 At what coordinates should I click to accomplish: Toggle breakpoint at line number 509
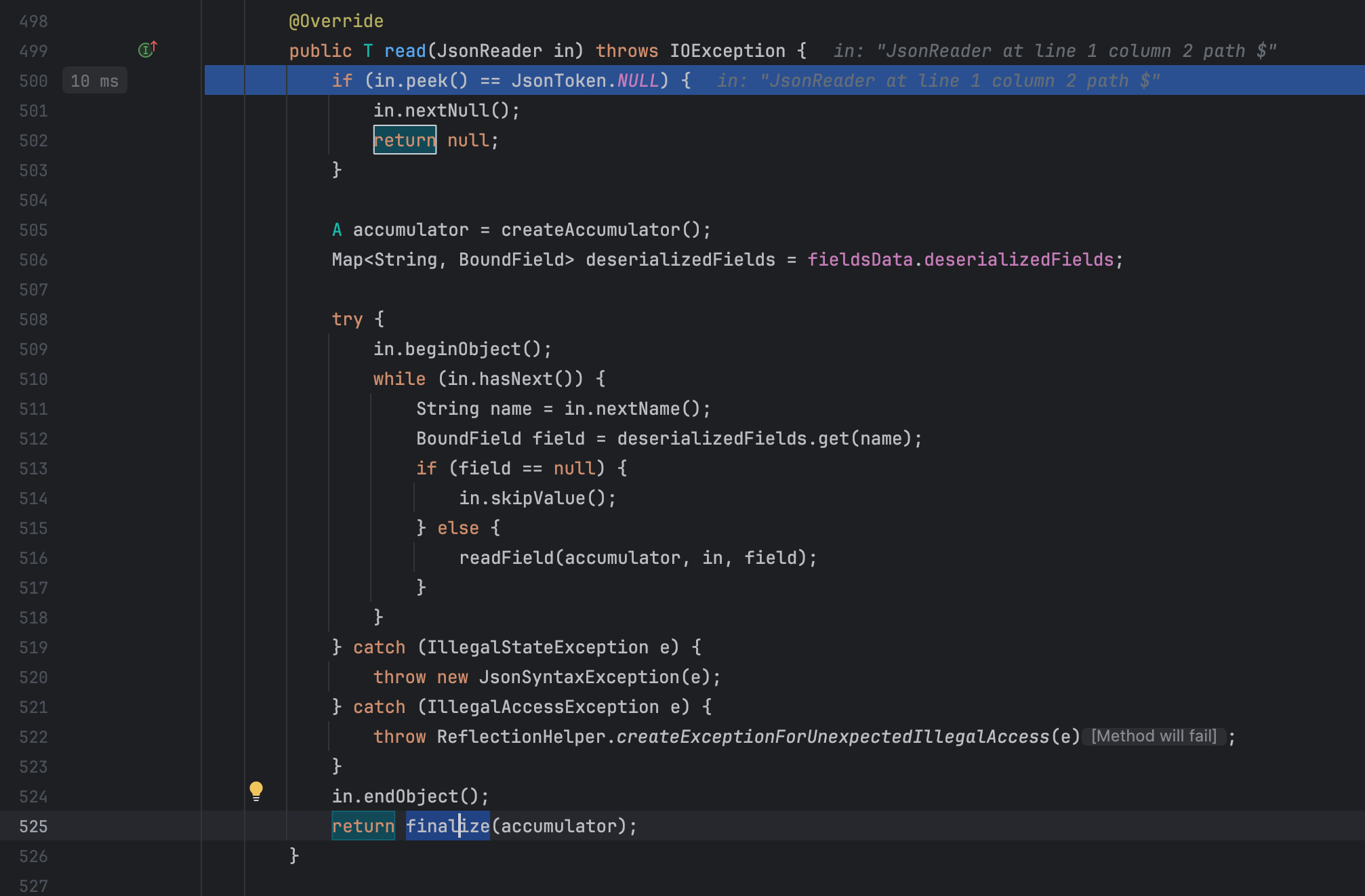coord(33,349)
